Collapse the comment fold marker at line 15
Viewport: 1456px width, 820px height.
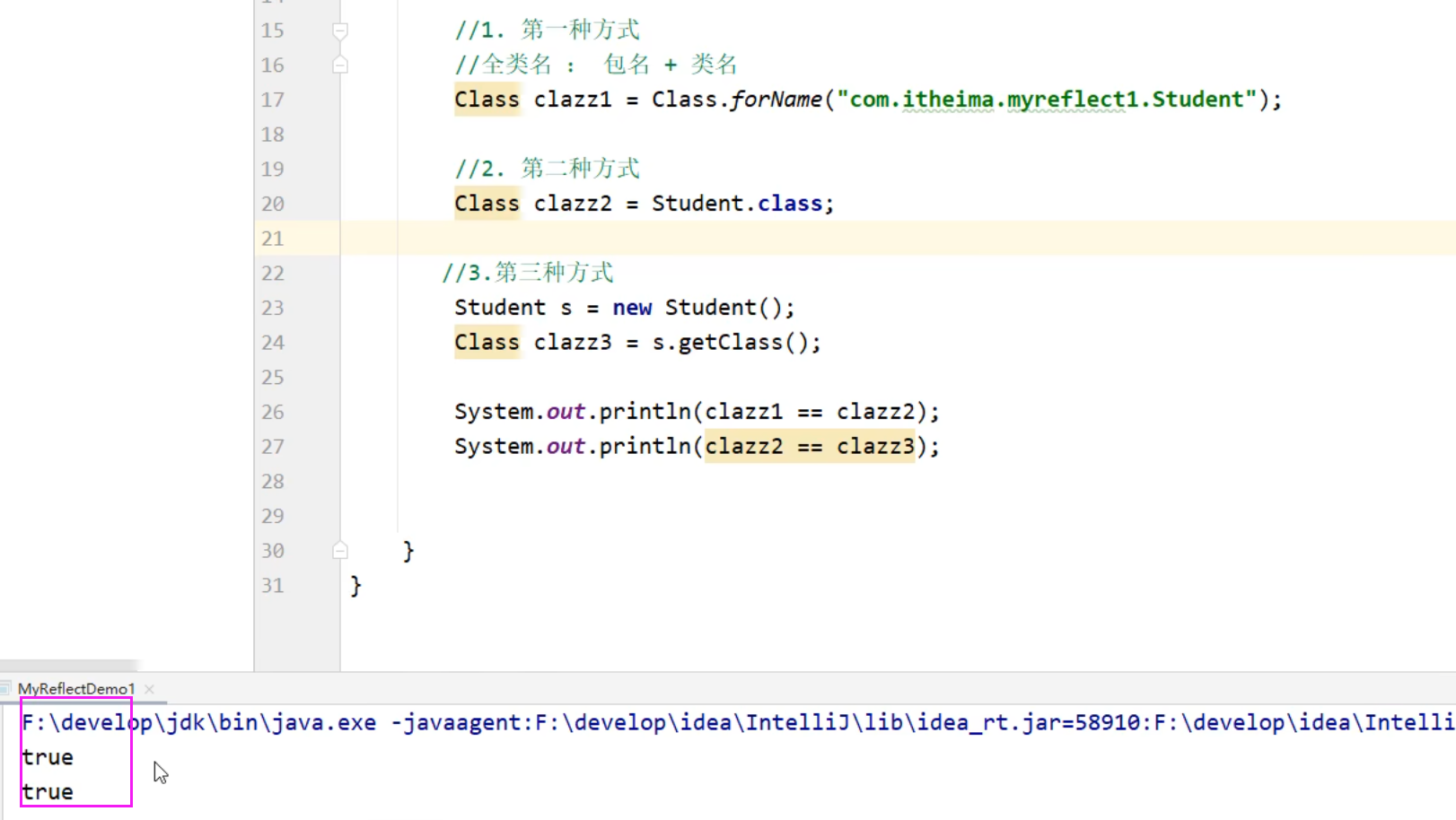[x=340, y=31]
